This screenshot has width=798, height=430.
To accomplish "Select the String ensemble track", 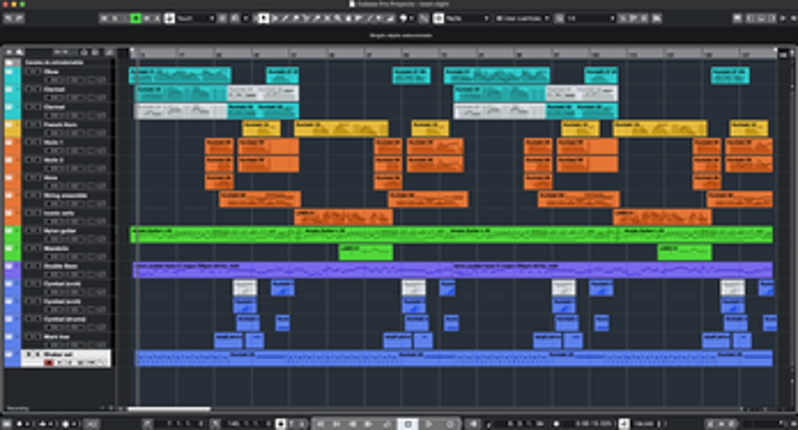I will pos(67,199).
